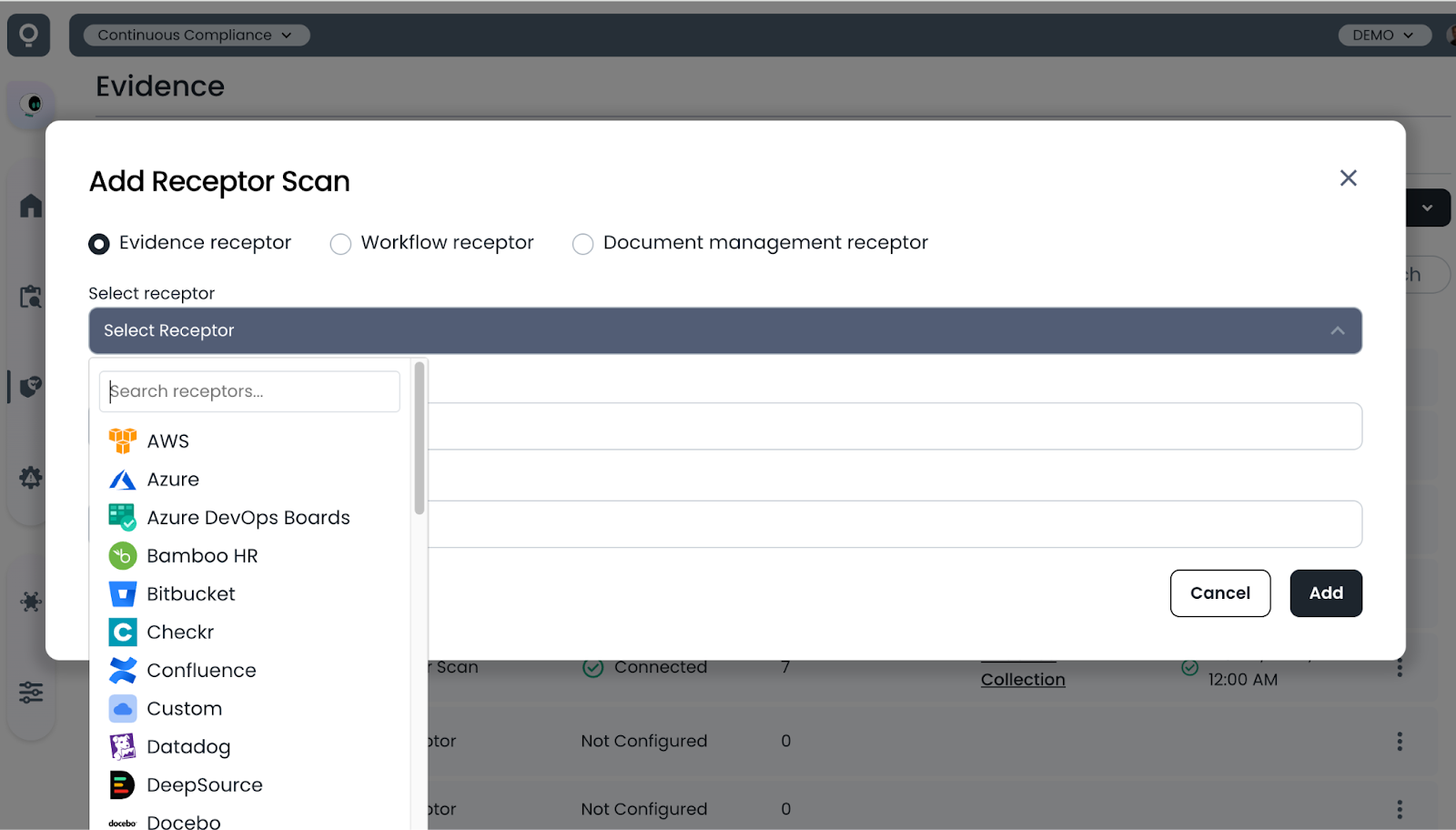Select the Confluence logo icon

(x=122, y=670)
